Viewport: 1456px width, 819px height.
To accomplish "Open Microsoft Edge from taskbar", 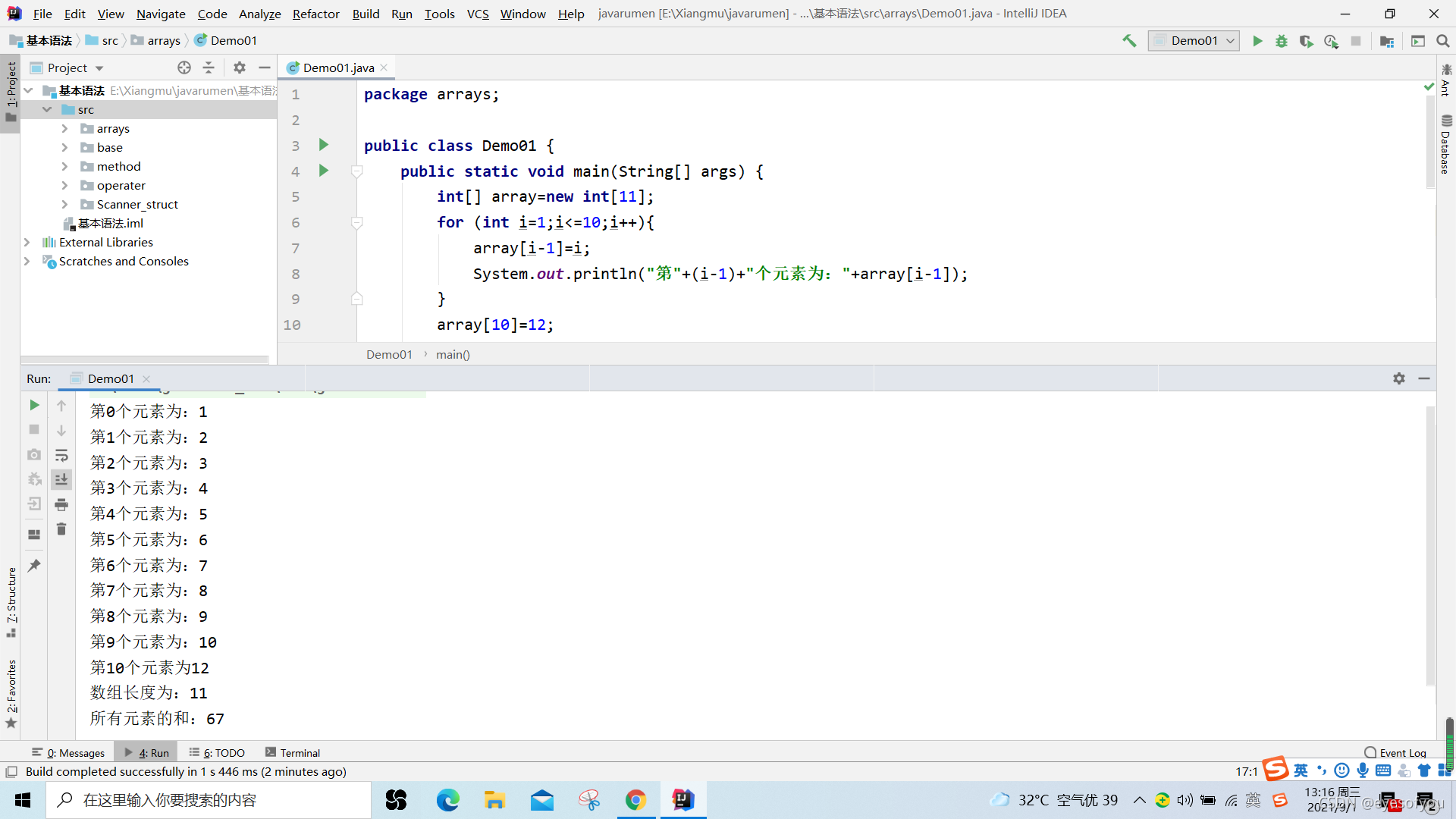I will pyautogui.click(x=447, y=800).
